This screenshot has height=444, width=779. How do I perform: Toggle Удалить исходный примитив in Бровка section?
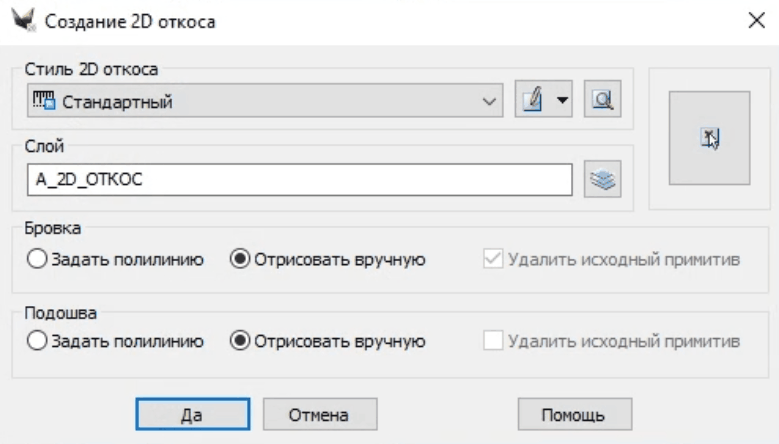[x=494, y=260]
